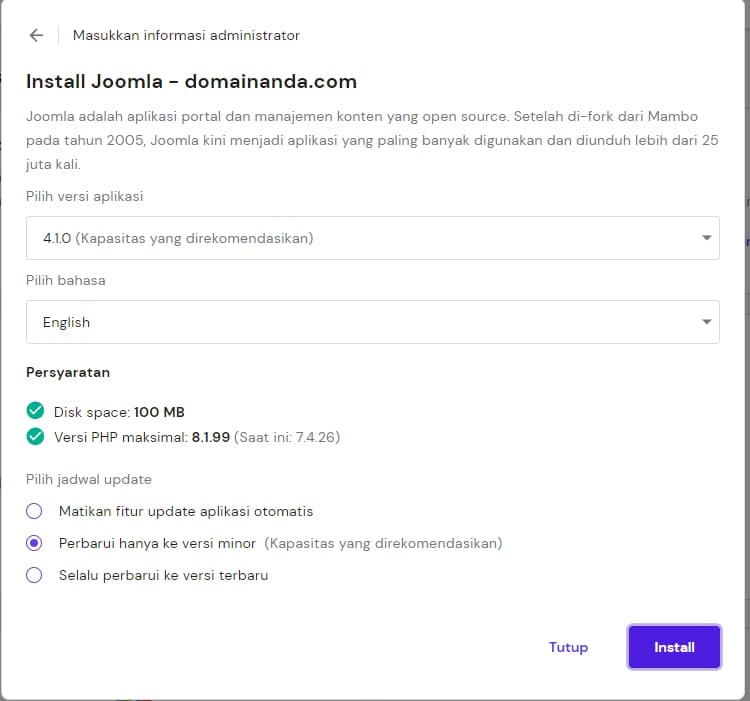This screenshot has width=750, height=701.
Task: Click the 'Pilih versi aplikasi' label
Action: point(84,196)
